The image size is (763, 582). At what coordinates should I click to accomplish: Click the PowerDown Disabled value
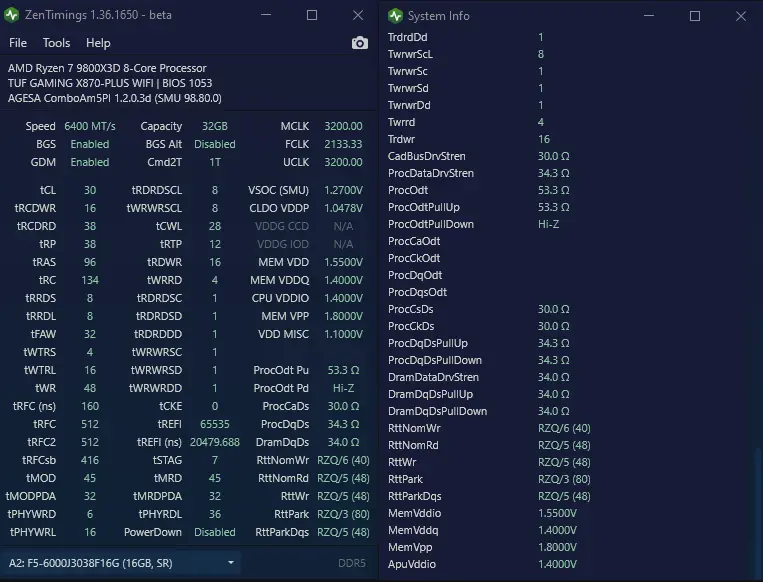215,532
